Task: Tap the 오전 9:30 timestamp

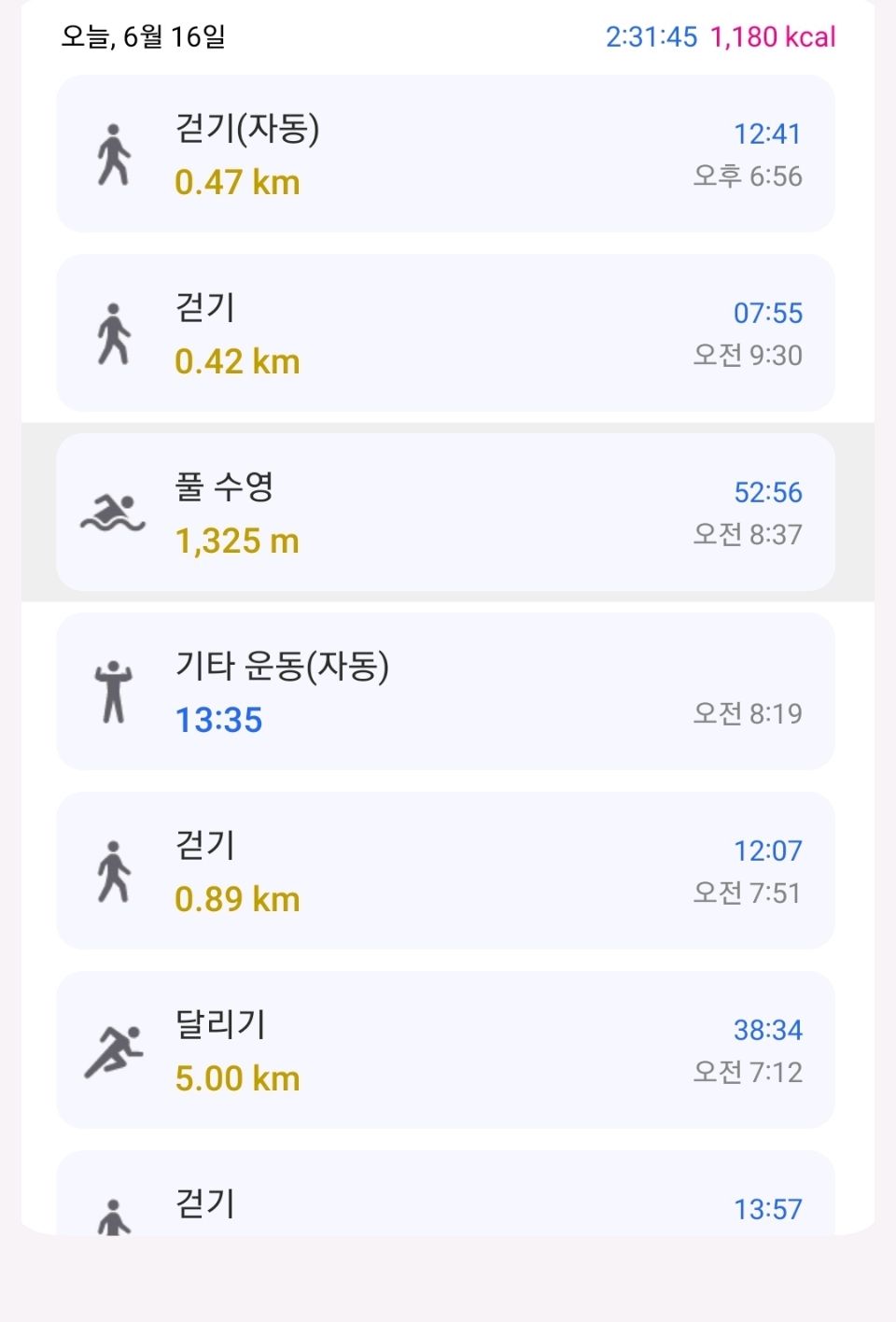Action: tap(748, 355)
